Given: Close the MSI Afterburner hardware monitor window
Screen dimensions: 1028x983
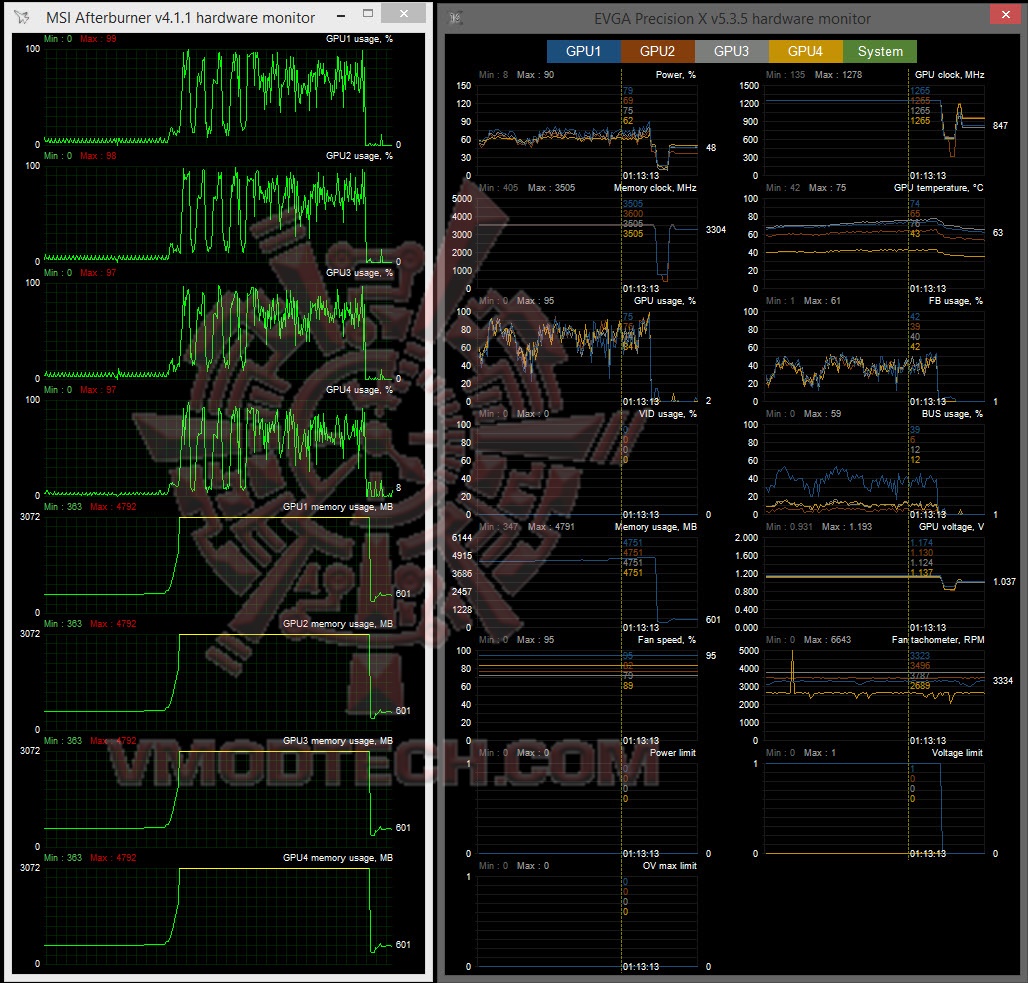Looking at the screenshot, I should 404,14.
